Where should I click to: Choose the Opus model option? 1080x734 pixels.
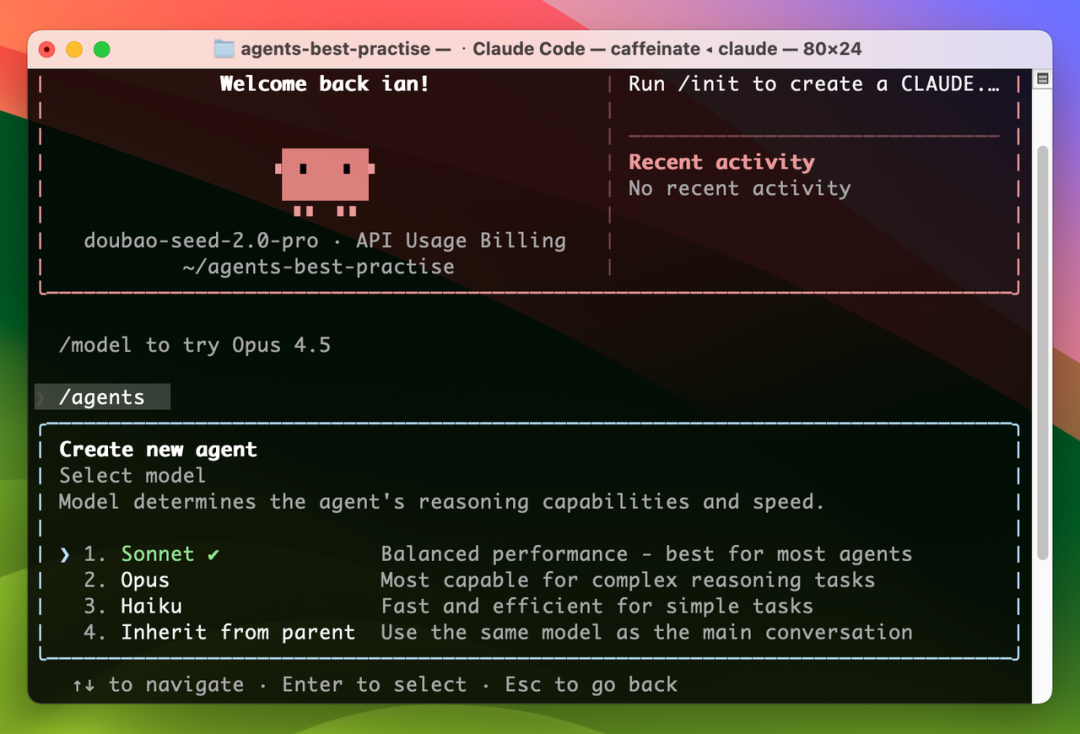click(145, 580)
